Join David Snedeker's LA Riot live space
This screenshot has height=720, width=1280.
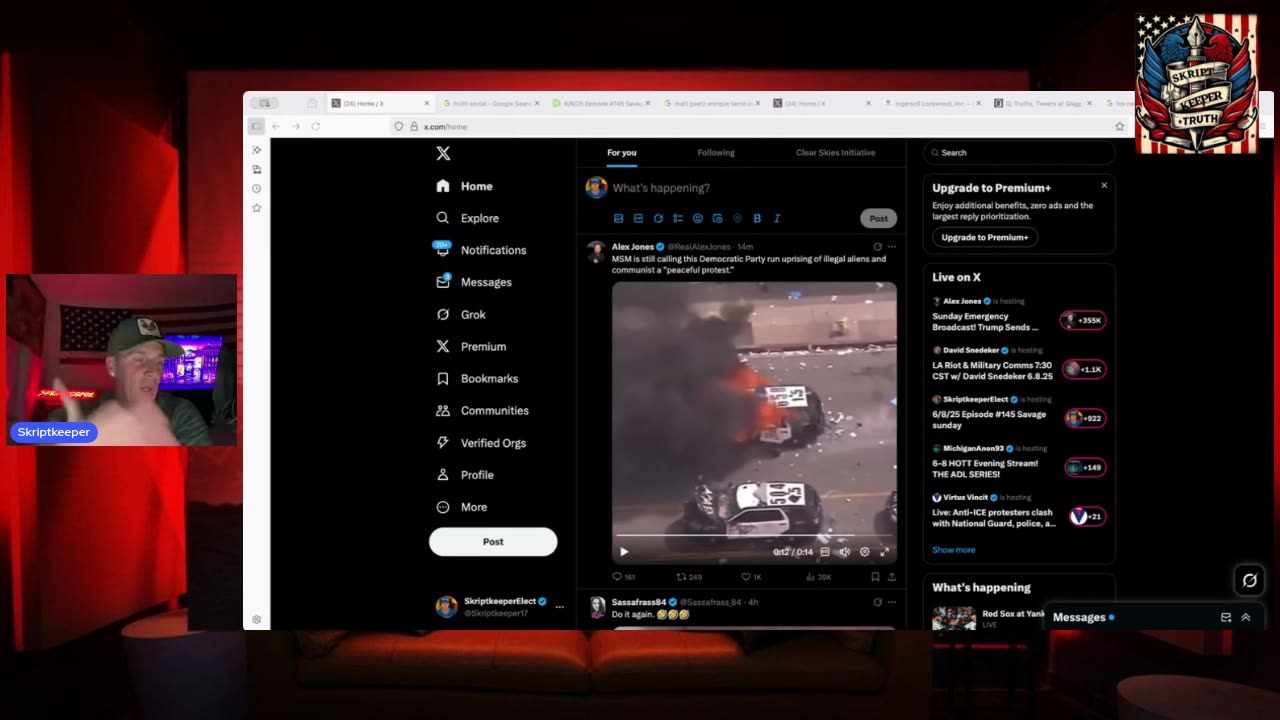pyautogui.click(x=1084, y=369)
